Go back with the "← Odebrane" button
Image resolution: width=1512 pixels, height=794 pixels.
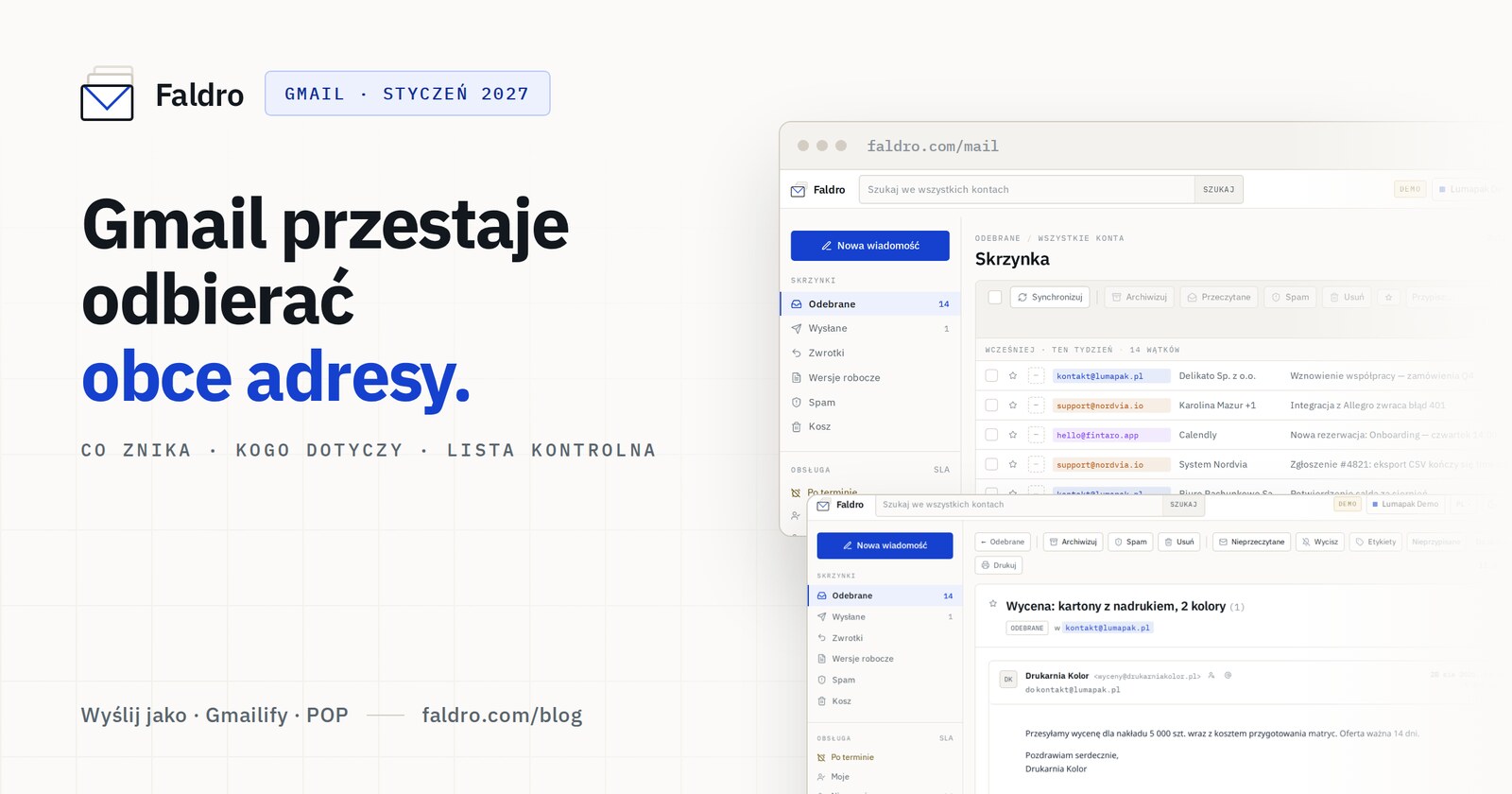pyautogui.click(x=1003, y=543)
